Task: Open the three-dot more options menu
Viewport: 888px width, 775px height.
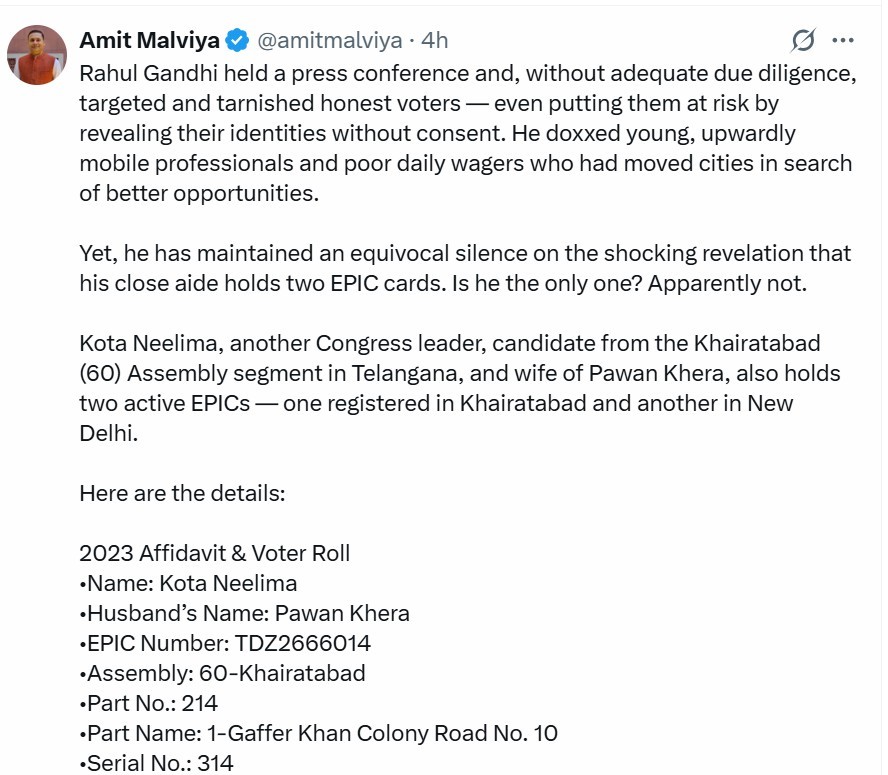Action: [x=843, y=40]
